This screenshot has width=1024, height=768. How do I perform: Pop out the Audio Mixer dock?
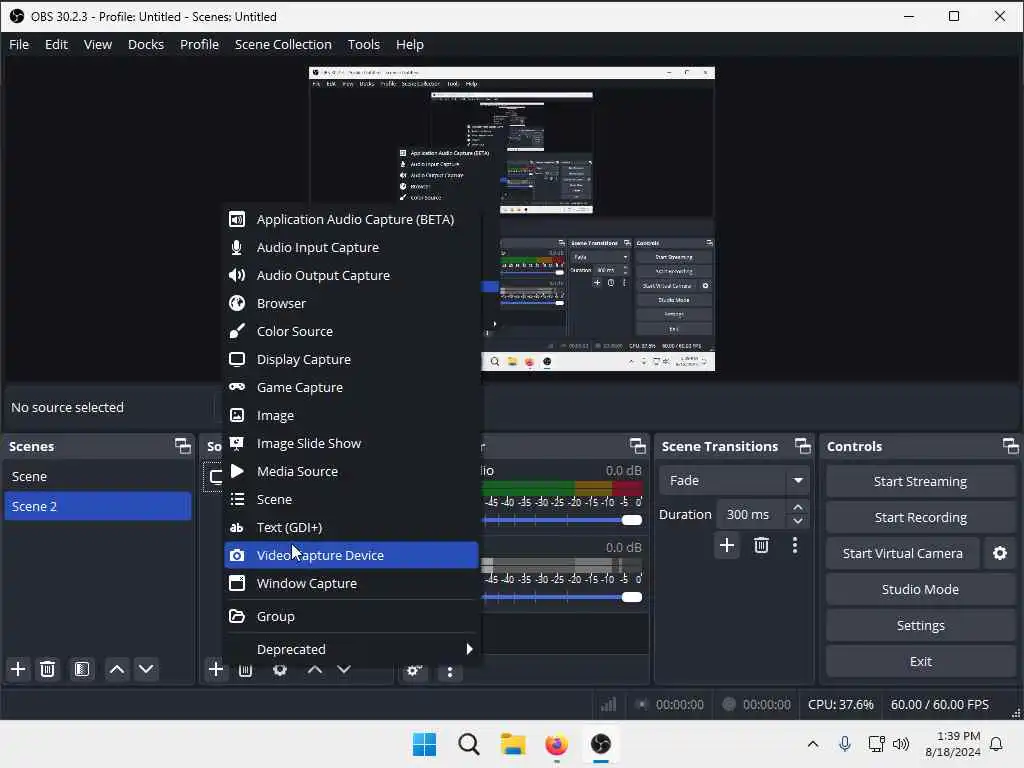point(637,446)
